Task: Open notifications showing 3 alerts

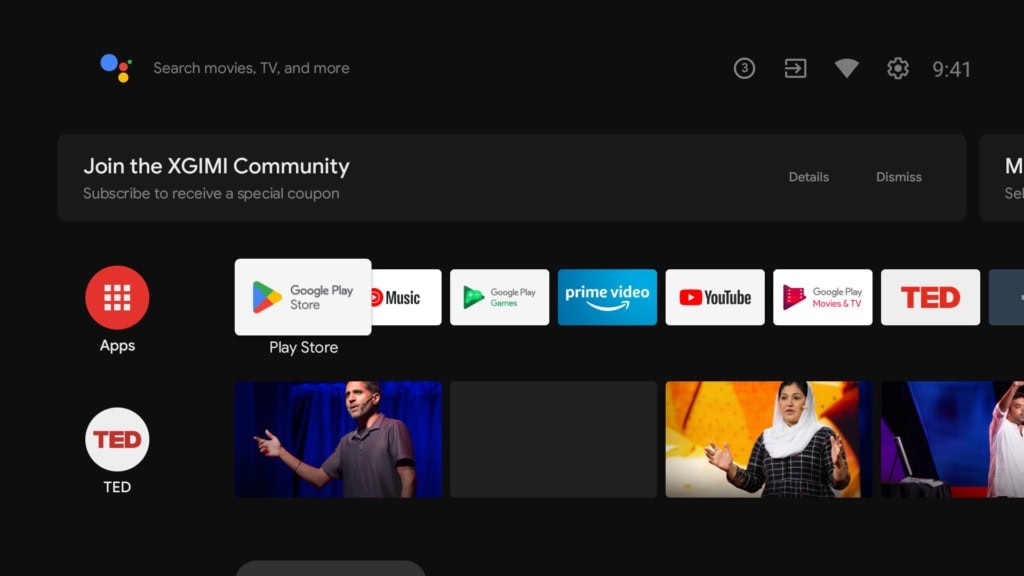Action: pos(744,68)
